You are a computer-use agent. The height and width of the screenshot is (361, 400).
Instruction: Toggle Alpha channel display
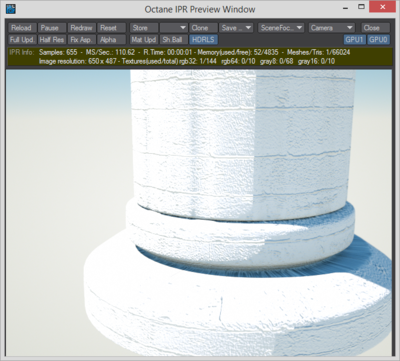click(x=111, y=40)
